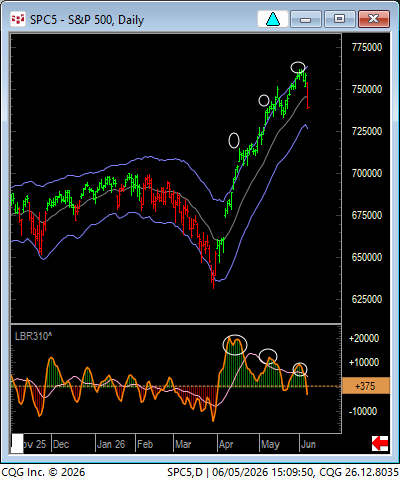Click the 650000 price axis label
This screenshot has width=400, height=480.
pyautogui.click(x=367, y=257)
